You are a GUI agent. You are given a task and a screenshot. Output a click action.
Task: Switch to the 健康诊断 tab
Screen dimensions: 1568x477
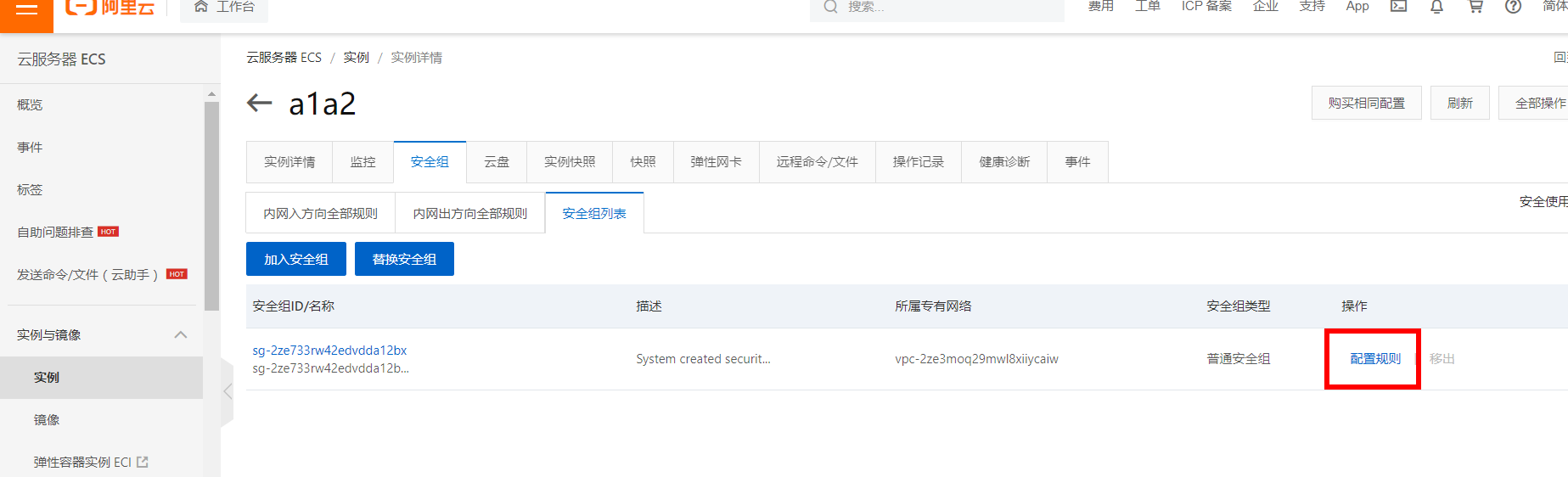[1004, 162]
